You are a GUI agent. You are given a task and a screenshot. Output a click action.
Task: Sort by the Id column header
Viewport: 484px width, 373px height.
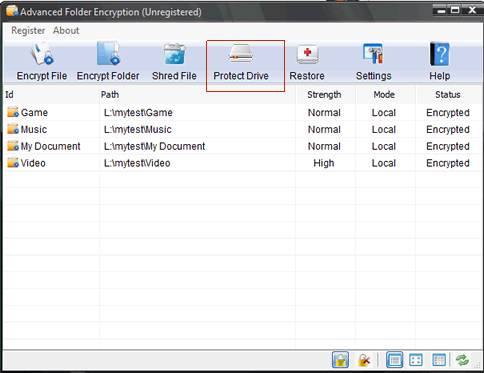click(51, 95)
